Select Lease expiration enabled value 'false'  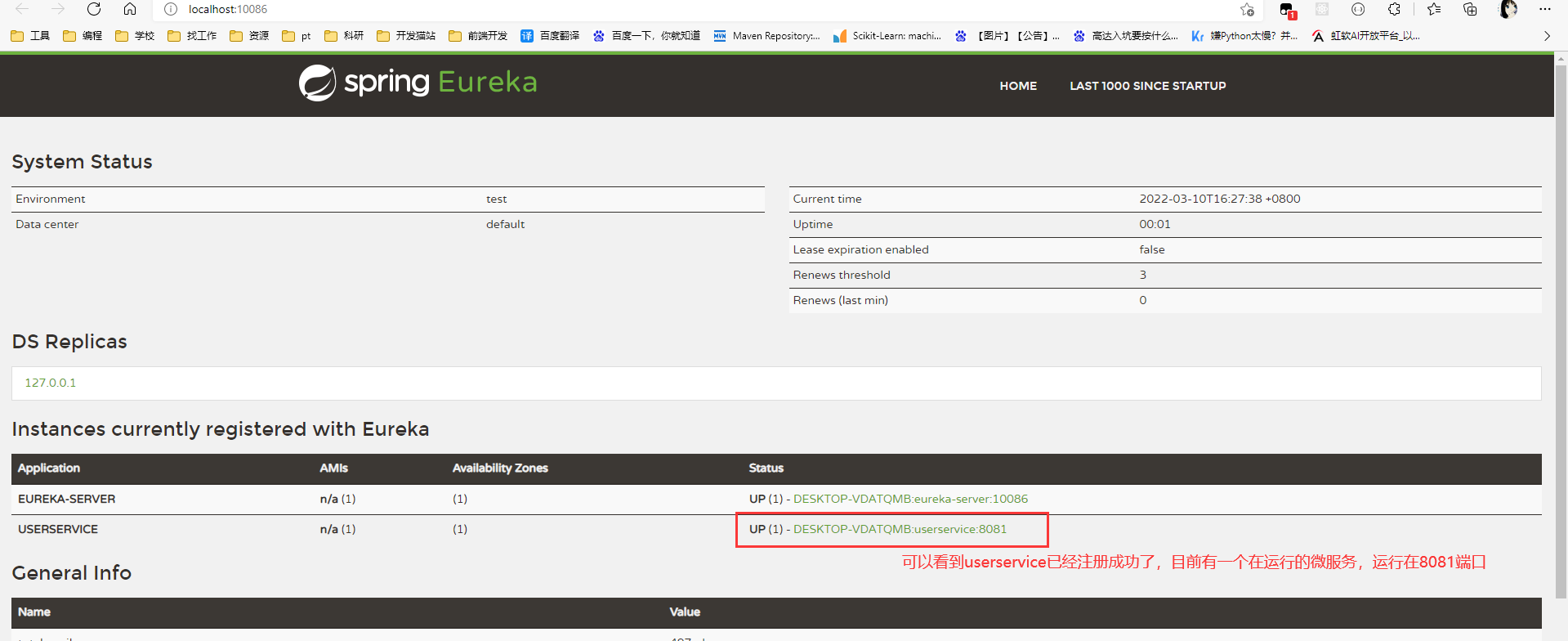[x=1152, y=249]
